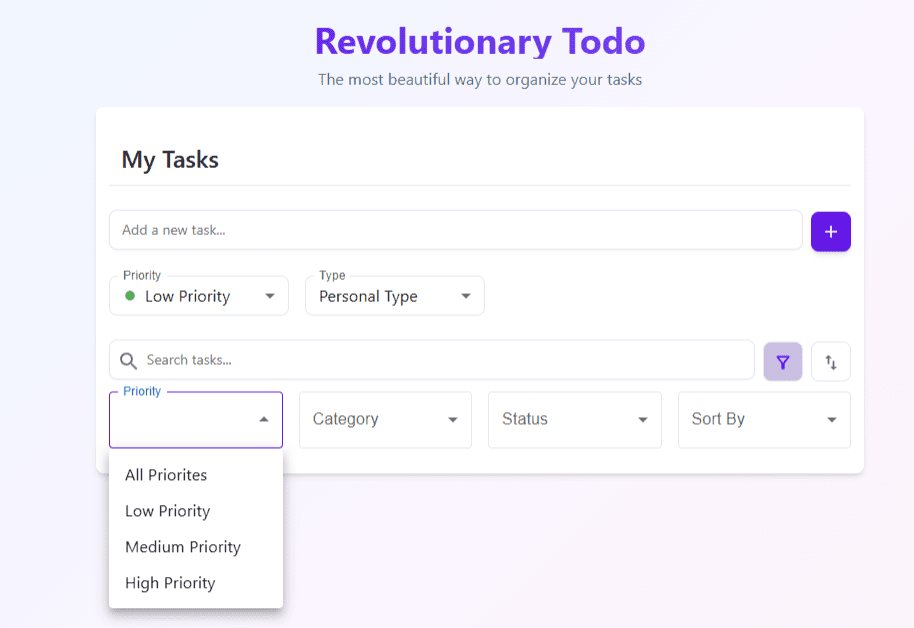This screenshot has width=914, height=628.
Task: Click the purple plus add-task button
Action: point(831,231)
